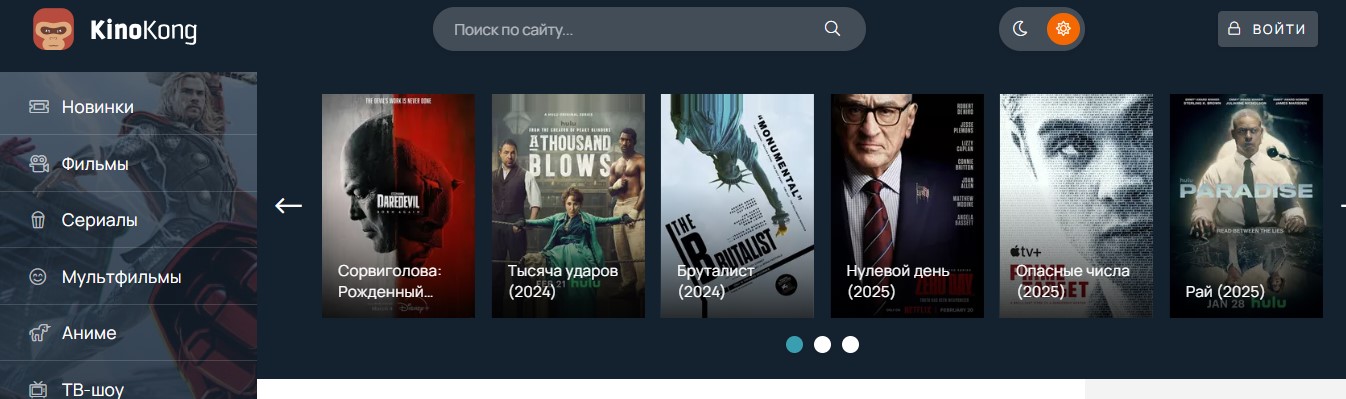Open the Бруталист (2024) movie poster
This screenshot has height=399, width=1346.
(737, 206)
